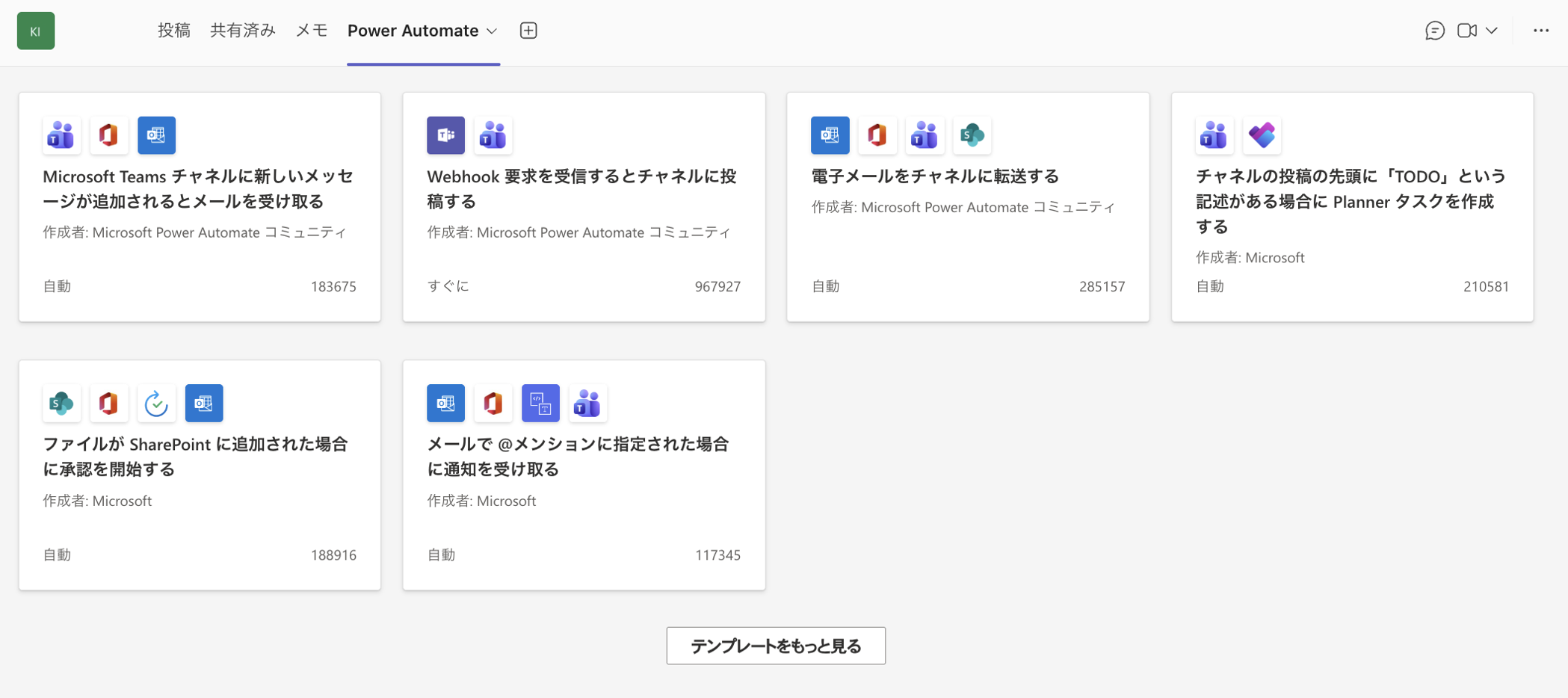Open template 電子メールをチャネルに転送する
Image resolution: width=1568 pixels, height=698 pixels.
coord(935,176)
